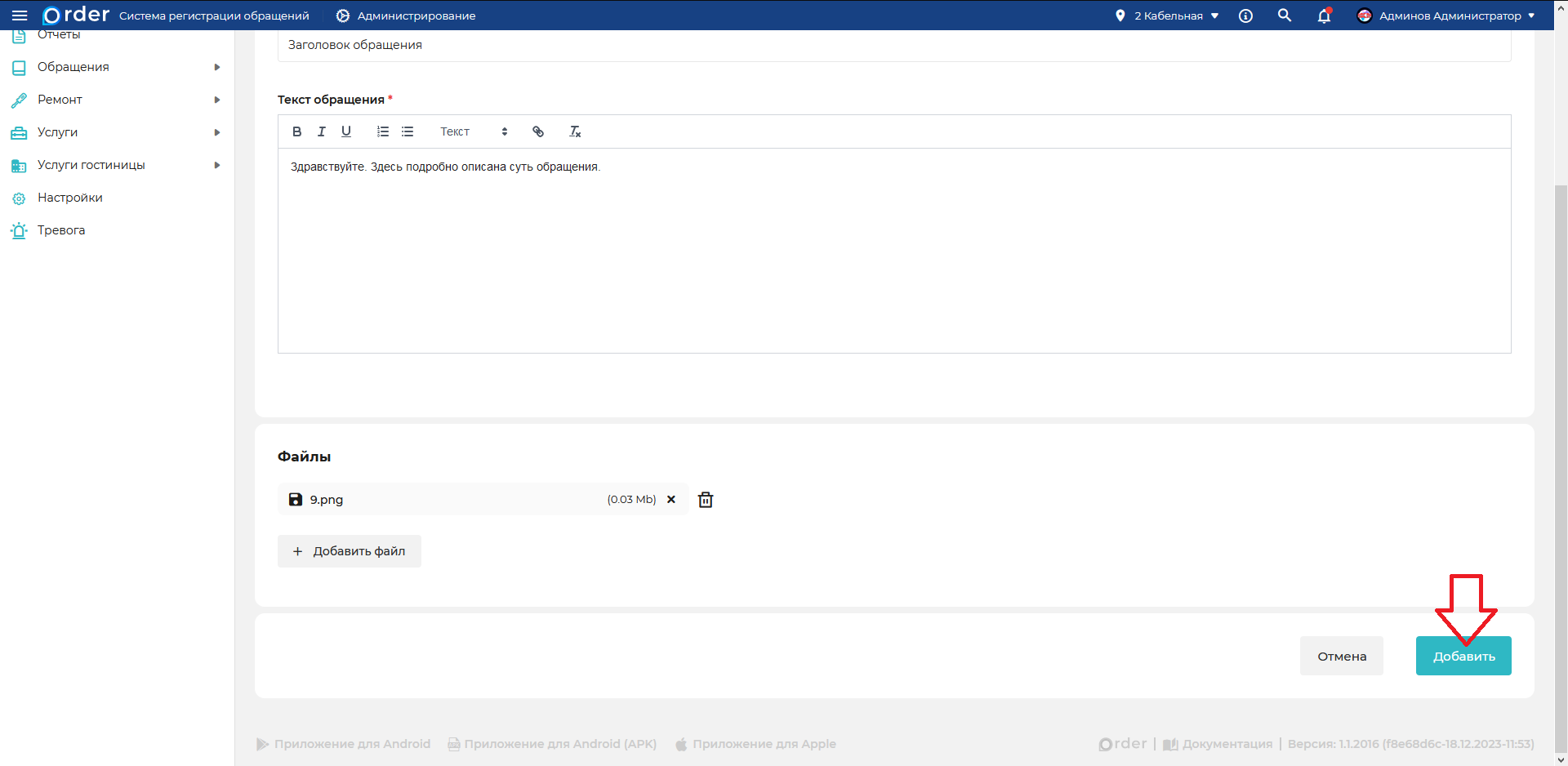This screenshot has height=766, width=1568.
Task: Clear text formatting with the Tx icon
Action: (575, 131)
